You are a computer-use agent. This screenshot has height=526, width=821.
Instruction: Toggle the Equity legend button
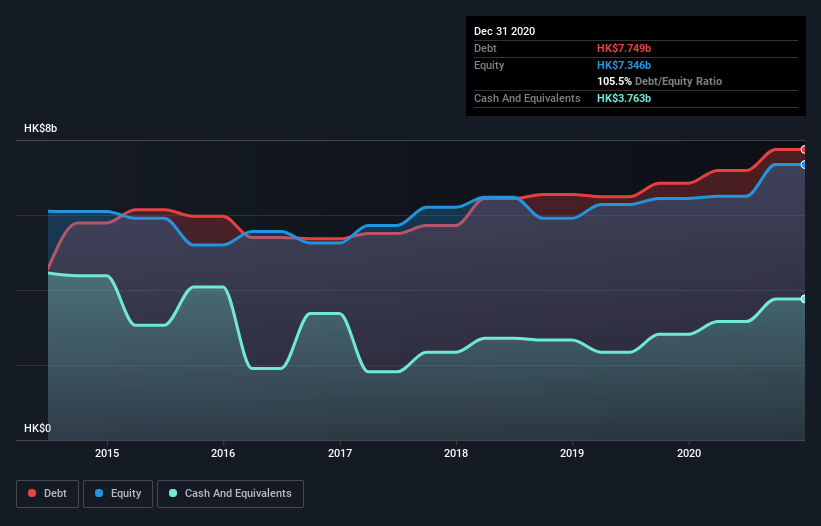pyautogui.click(x=118, y=494)
